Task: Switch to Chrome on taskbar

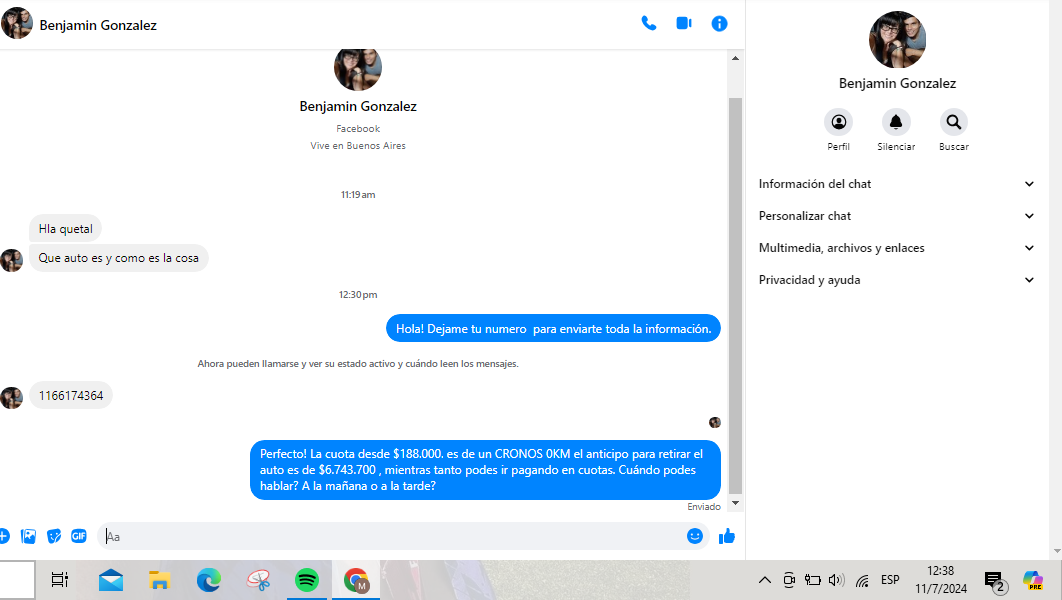Action: click(356, 580)
